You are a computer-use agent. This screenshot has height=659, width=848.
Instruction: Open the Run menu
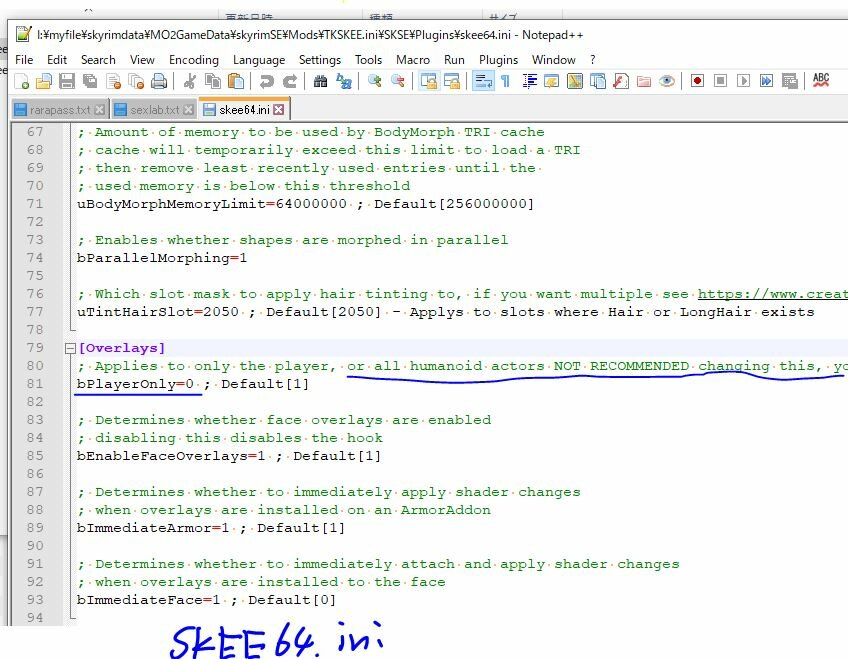click(454, 59)
